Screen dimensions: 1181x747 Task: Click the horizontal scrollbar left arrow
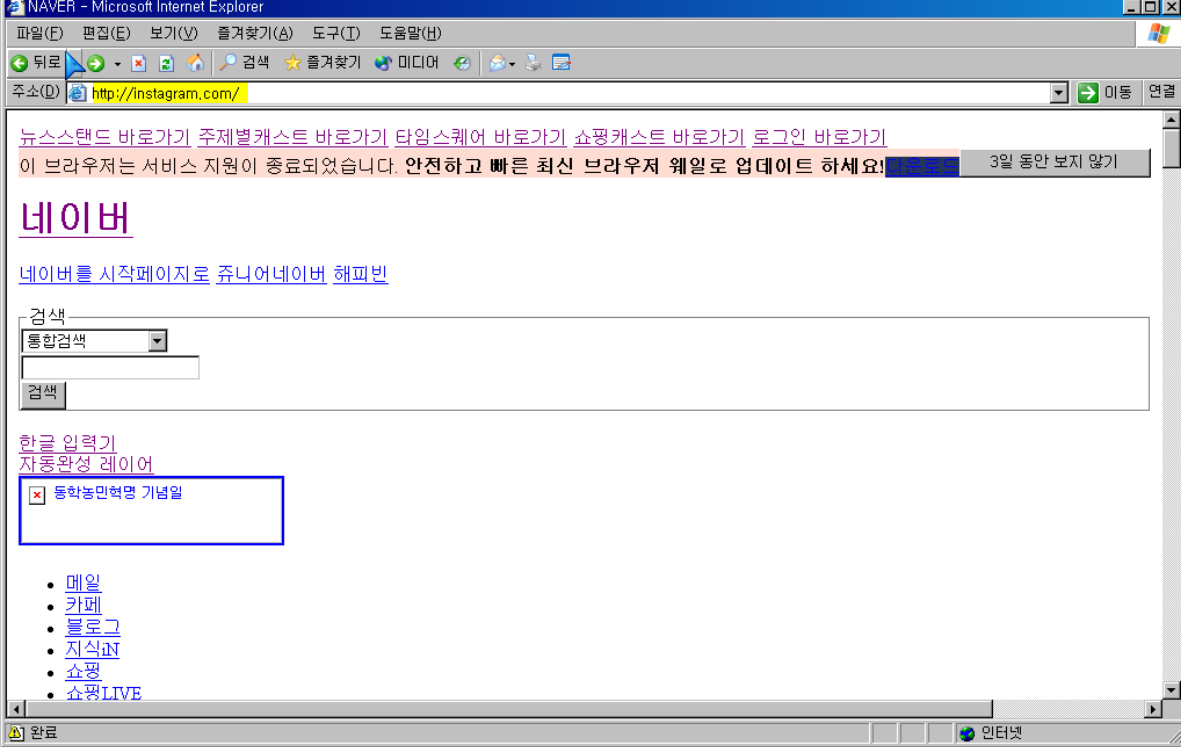tap(16, 709)
